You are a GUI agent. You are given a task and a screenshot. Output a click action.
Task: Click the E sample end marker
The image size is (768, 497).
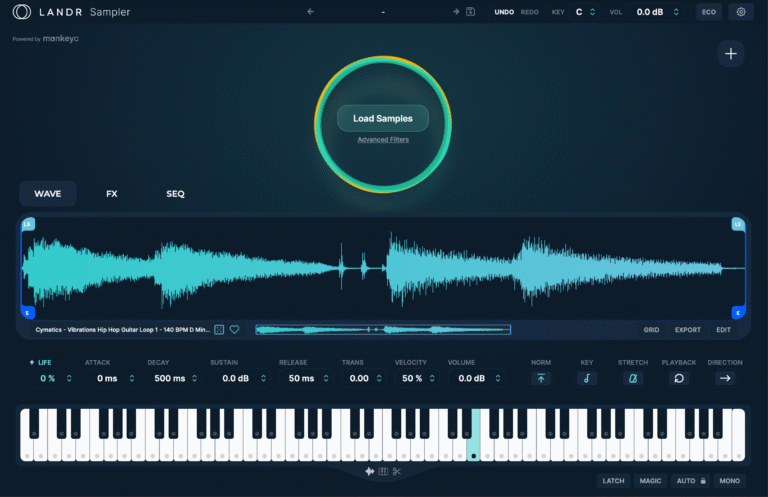point(738,312)
